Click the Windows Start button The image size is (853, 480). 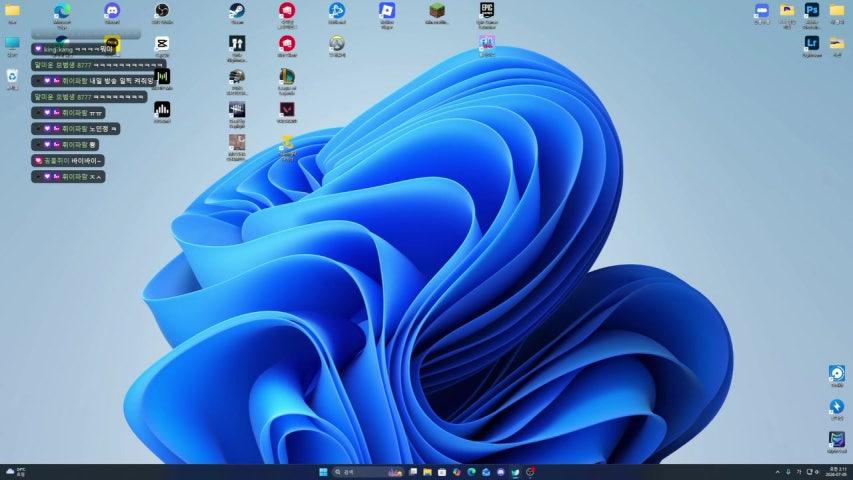coord(323,472)
